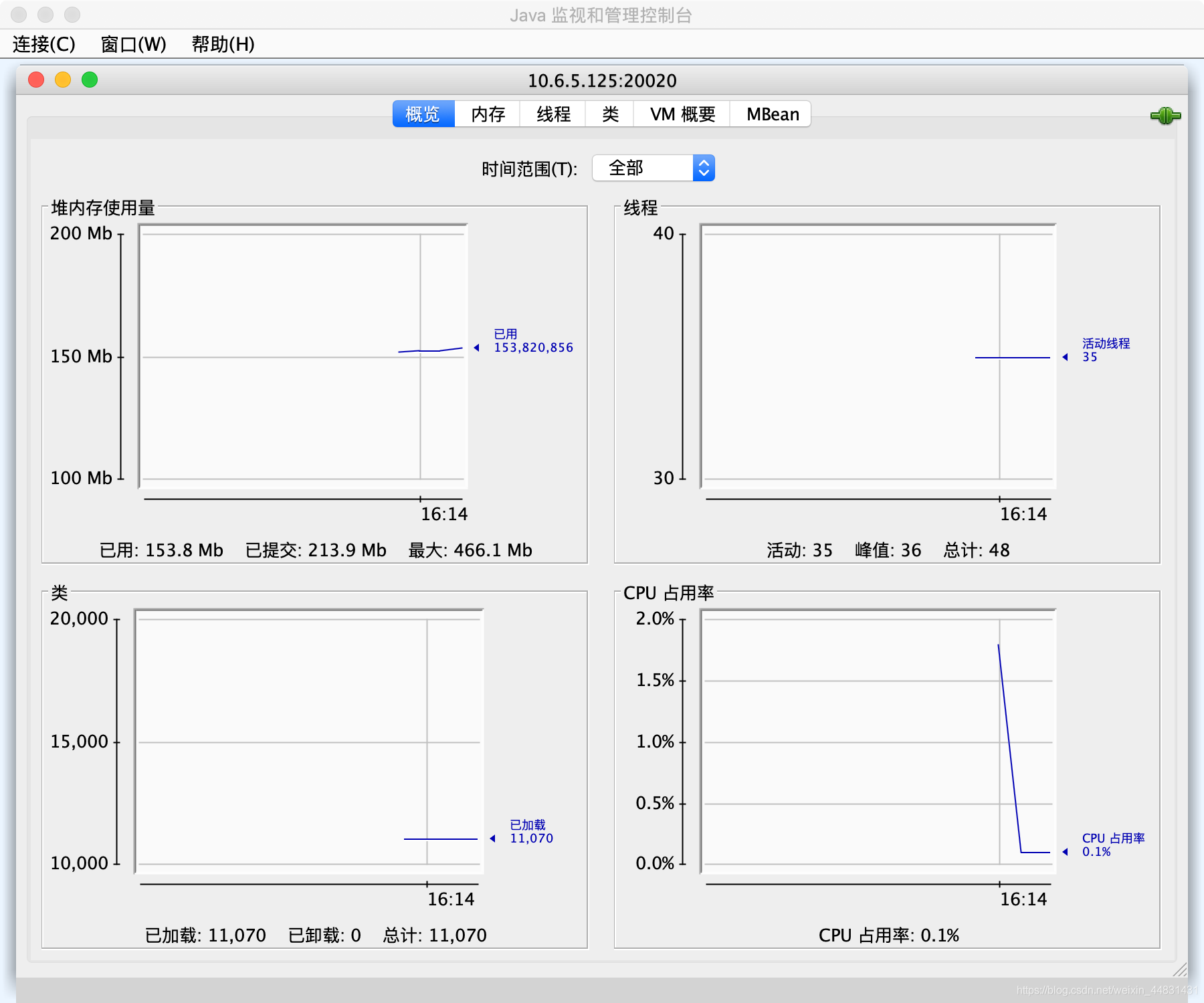1204x1003 pixels.
Task: Click the 已用 153,820,856 heap legend
Action: (x=533, y=341)
